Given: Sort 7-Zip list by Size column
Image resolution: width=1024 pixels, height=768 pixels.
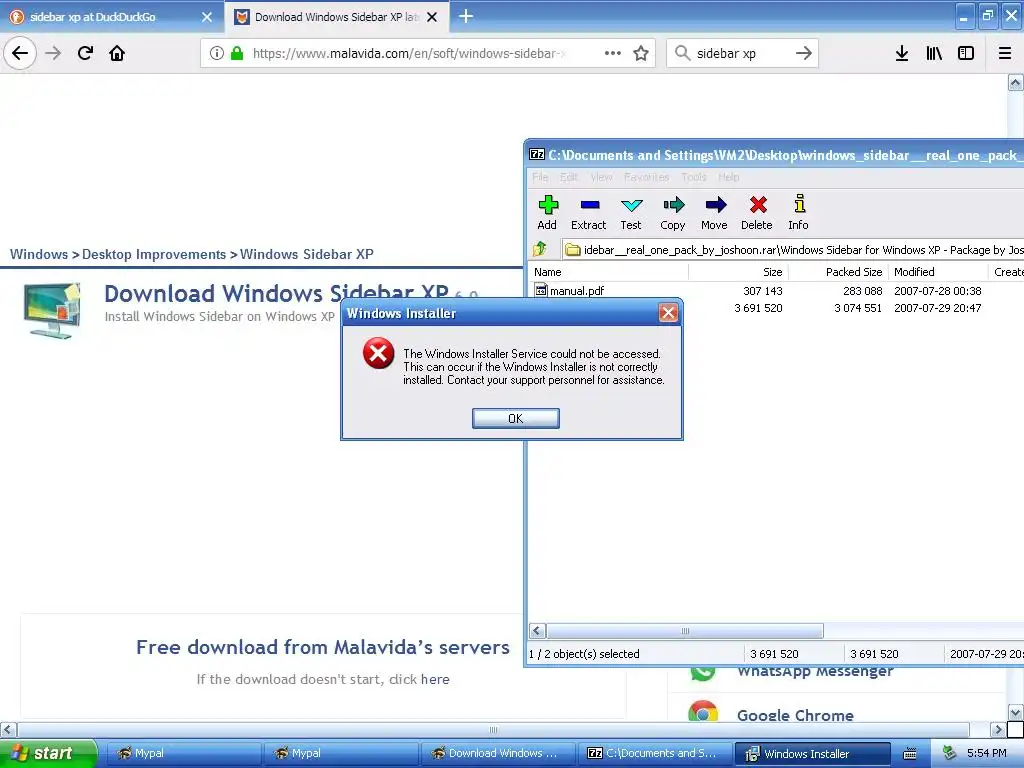Looking at the screenshot, I should point(737,272).
